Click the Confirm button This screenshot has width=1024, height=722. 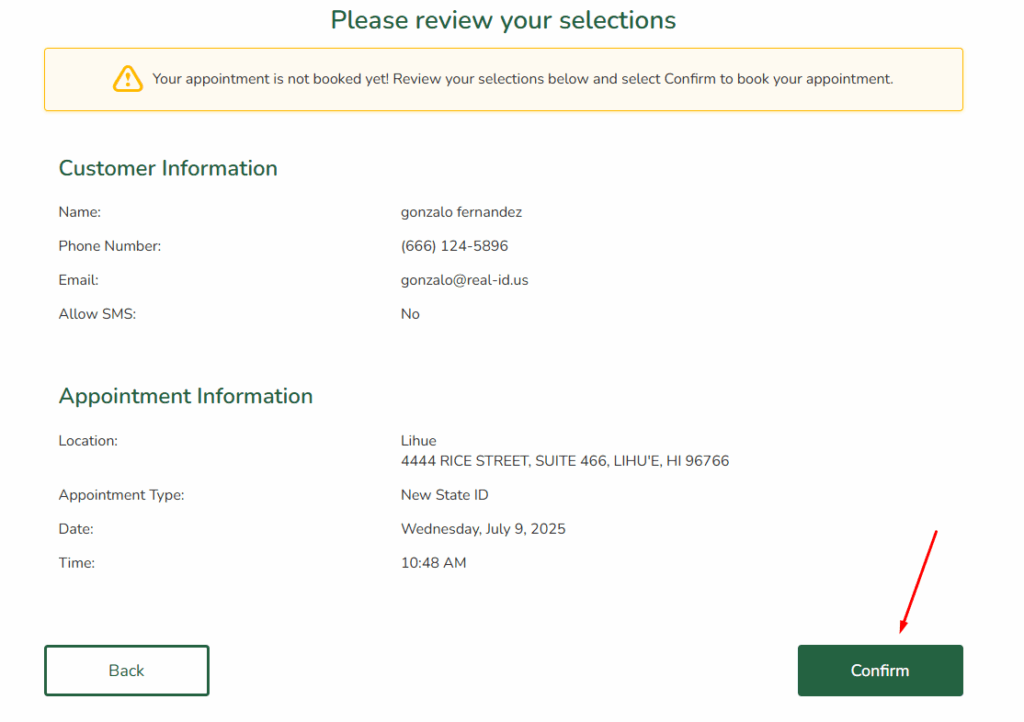coord(880,670)
